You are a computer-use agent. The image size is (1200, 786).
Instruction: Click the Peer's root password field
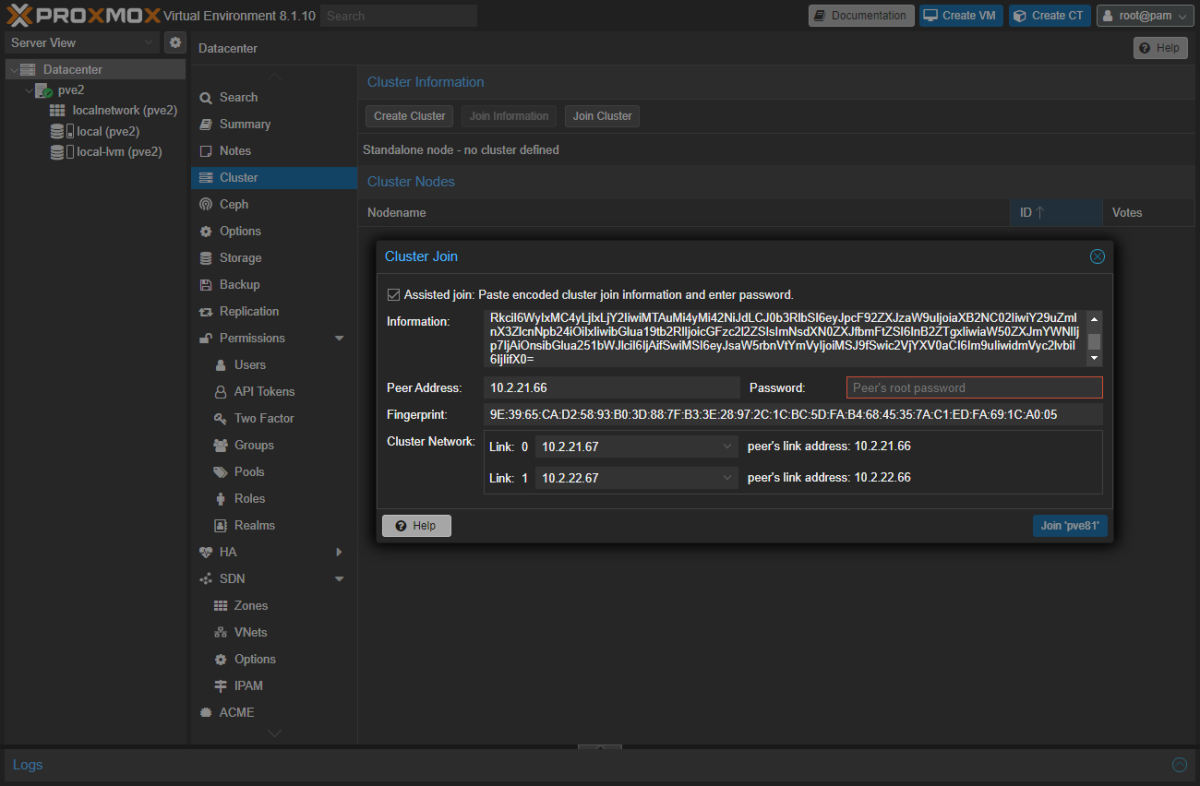coord(974,388)
